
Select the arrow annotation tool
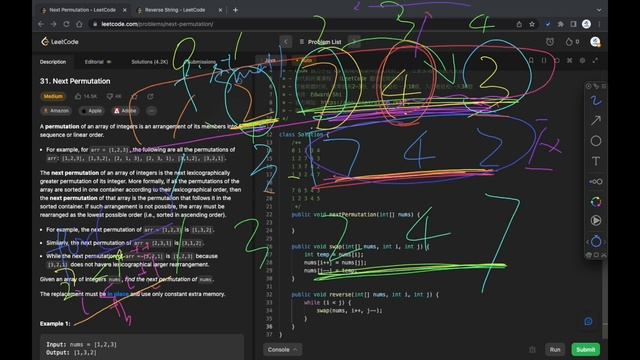pos(596,120)
